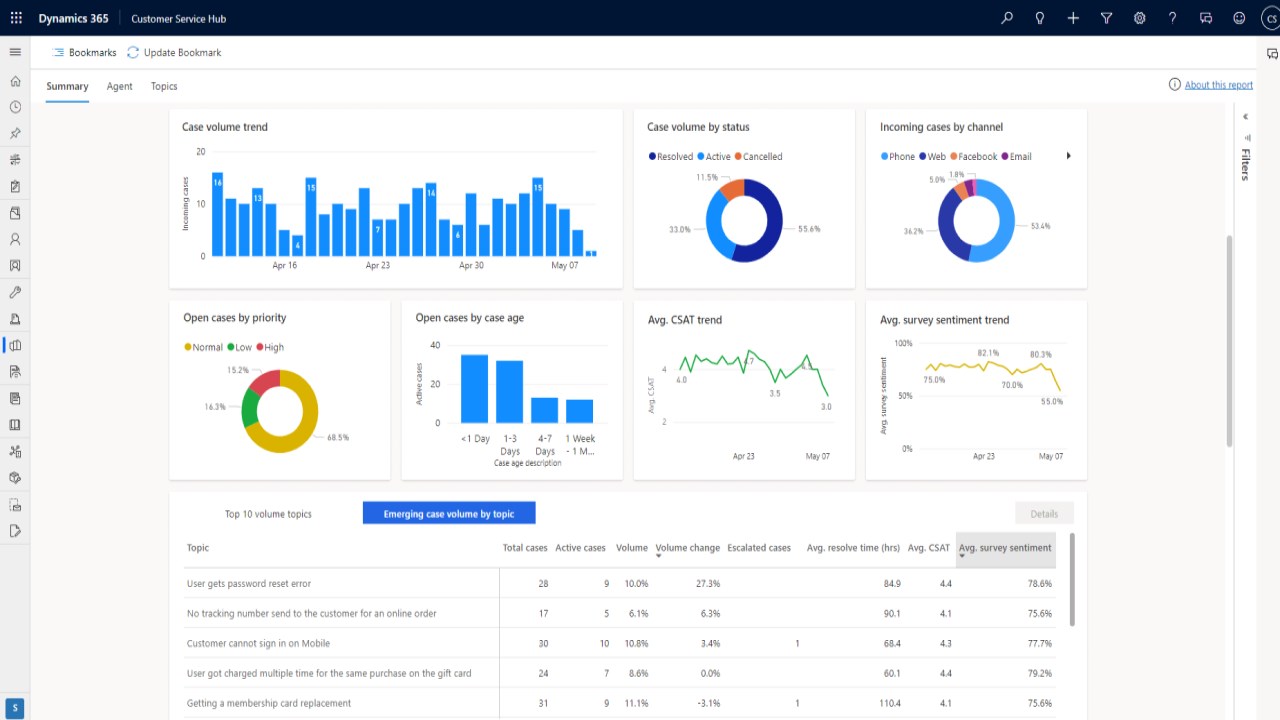The height and width of the screenshot is (720, 1280).
Task: Open advanced find funnel icon
Action: [x=1106, y=18]
